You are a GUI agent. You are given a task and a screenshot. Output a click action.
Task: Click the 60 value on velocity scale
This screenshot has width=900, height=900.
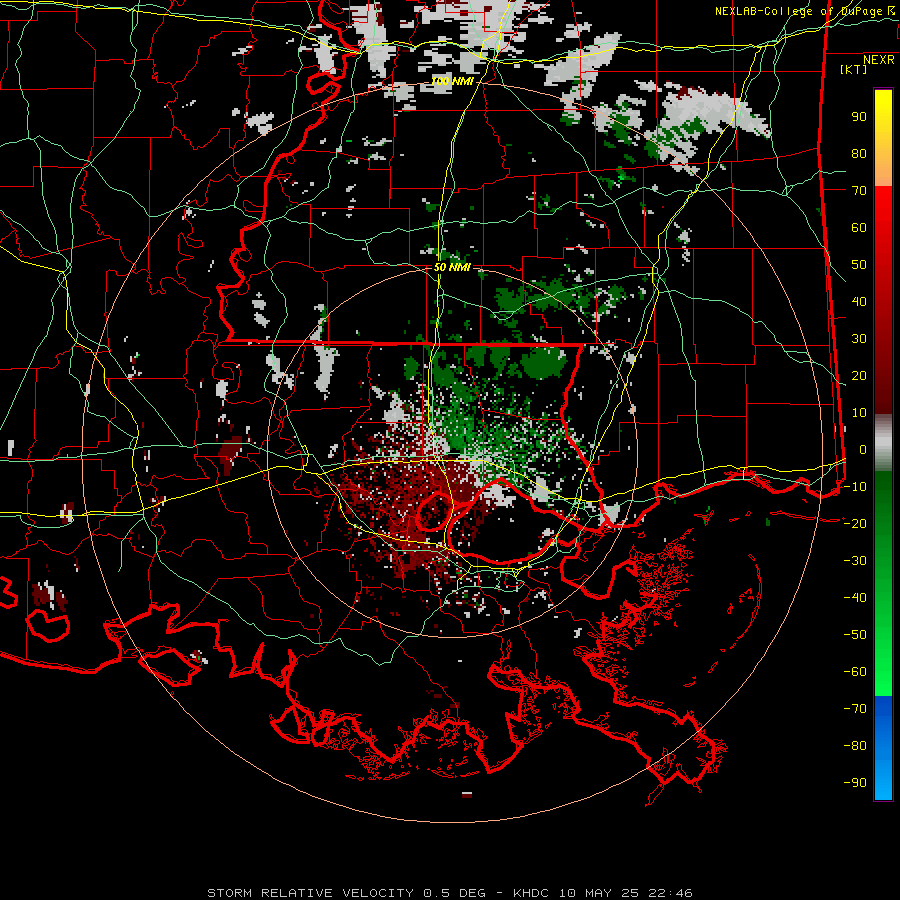coord(859,228)
